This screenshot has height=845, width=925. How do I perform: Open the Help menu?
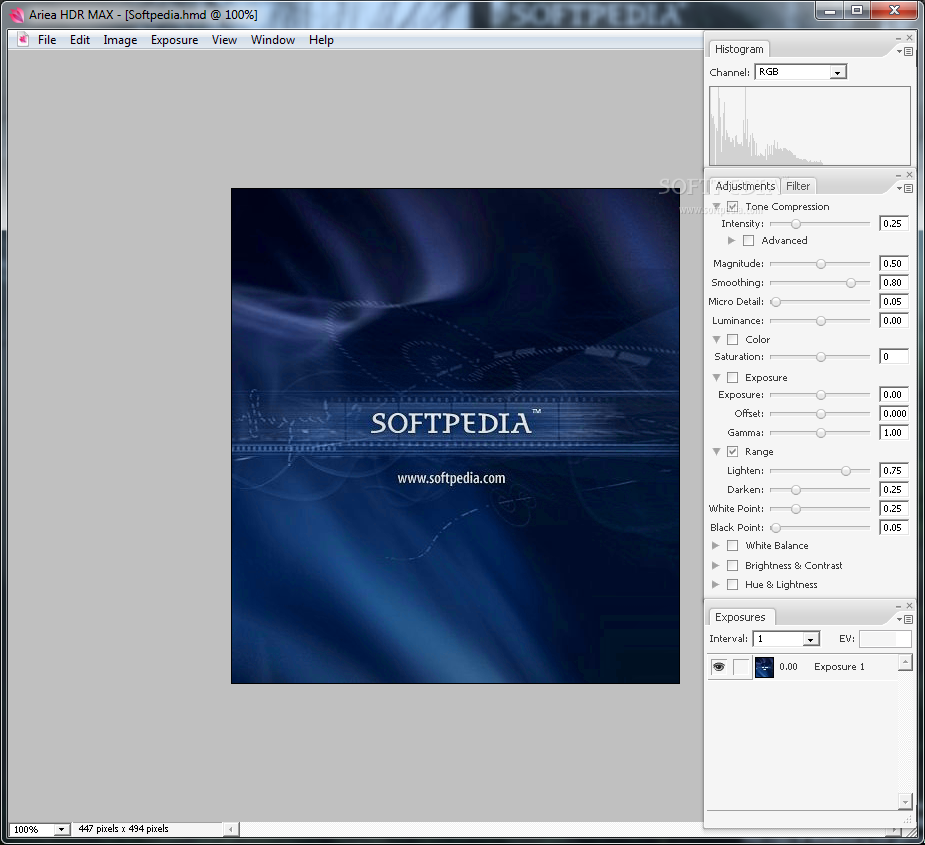point(322,40)
